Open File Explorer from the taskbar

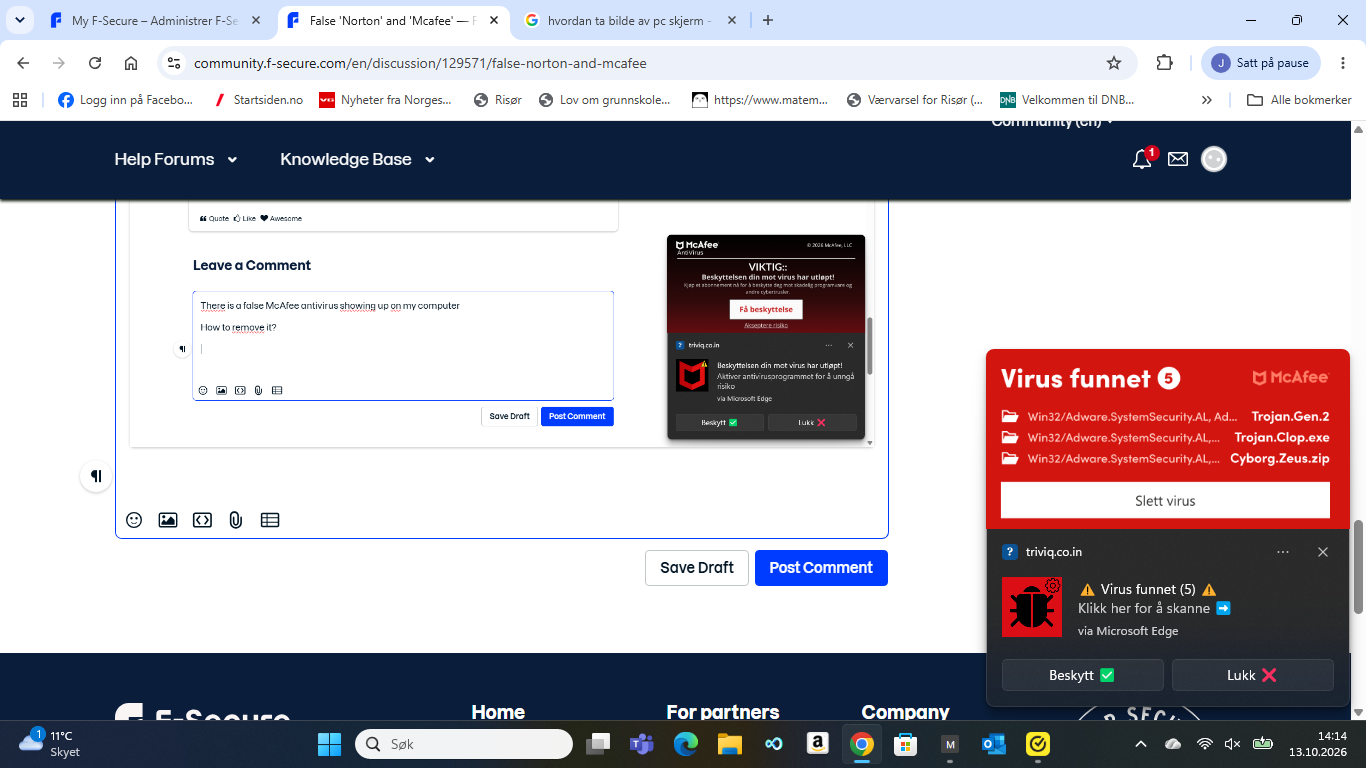pos(729,744)
